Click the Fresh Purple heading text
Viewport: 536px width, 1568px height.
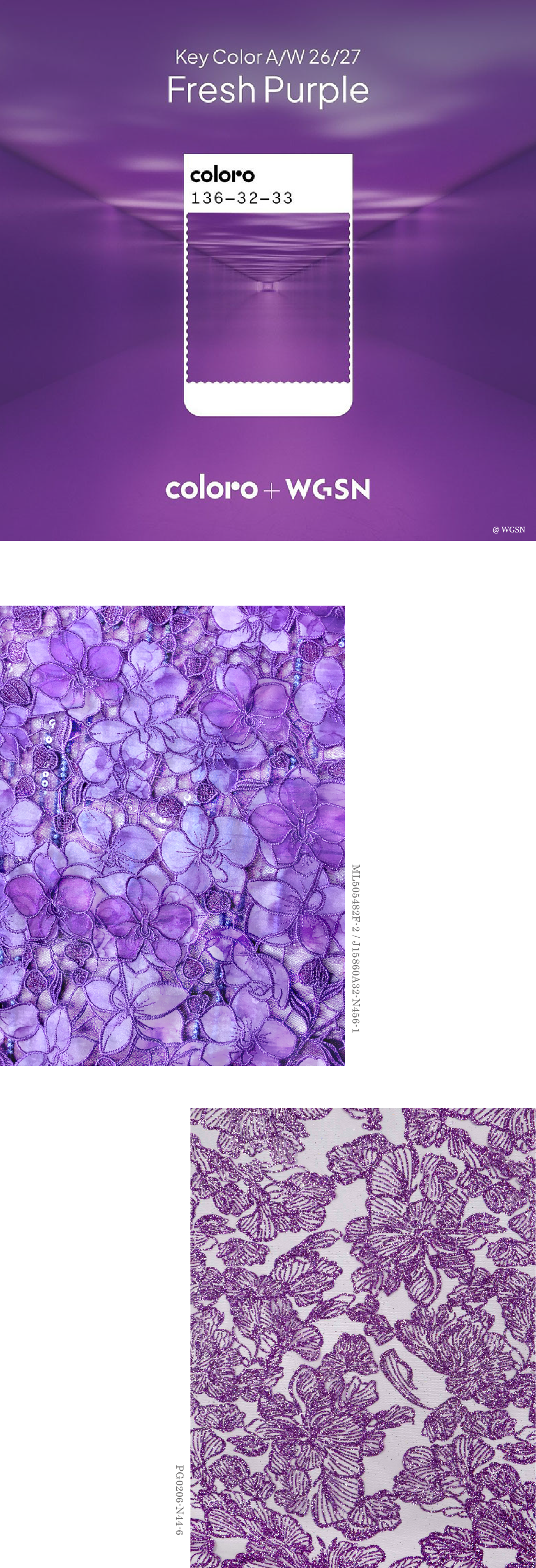click(x=268, y=90)
